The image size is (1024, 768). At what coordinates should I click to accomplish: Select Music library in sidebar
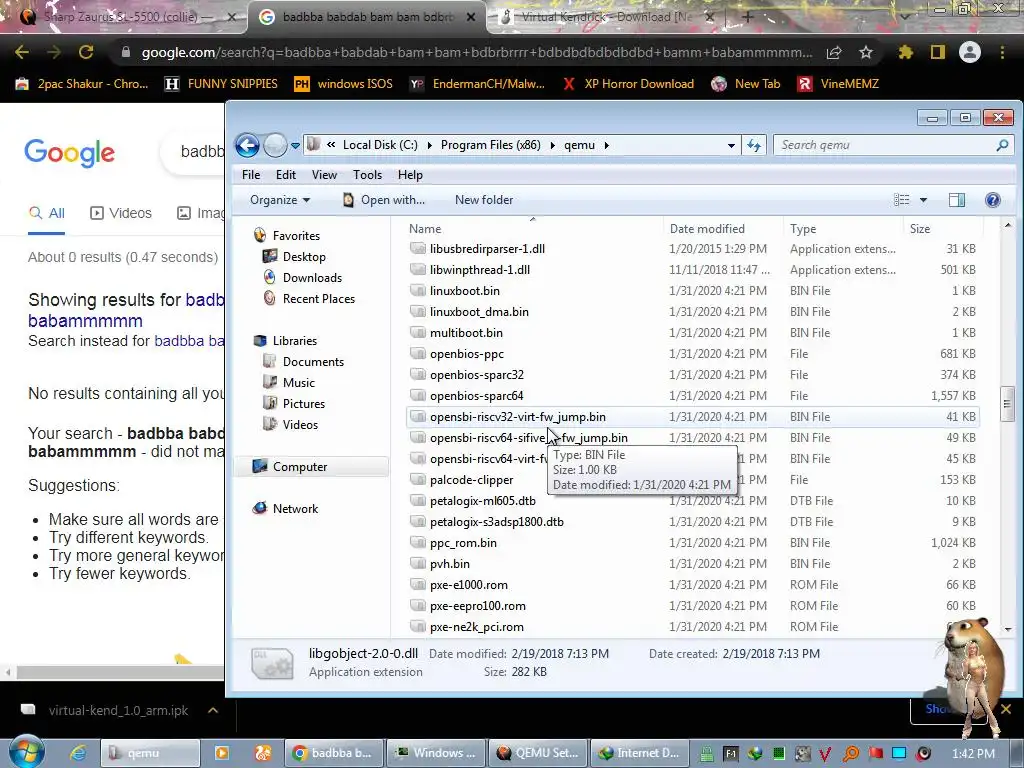tap(298, 383)
